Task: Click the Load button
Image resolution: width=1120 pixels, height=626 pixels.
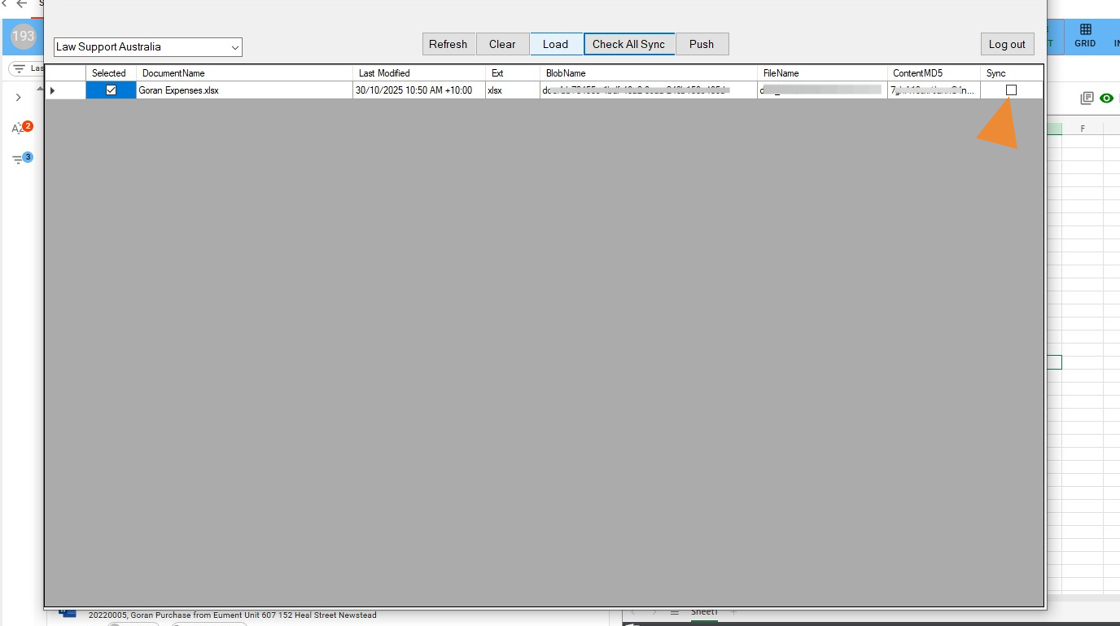Action: pos(555,44)
